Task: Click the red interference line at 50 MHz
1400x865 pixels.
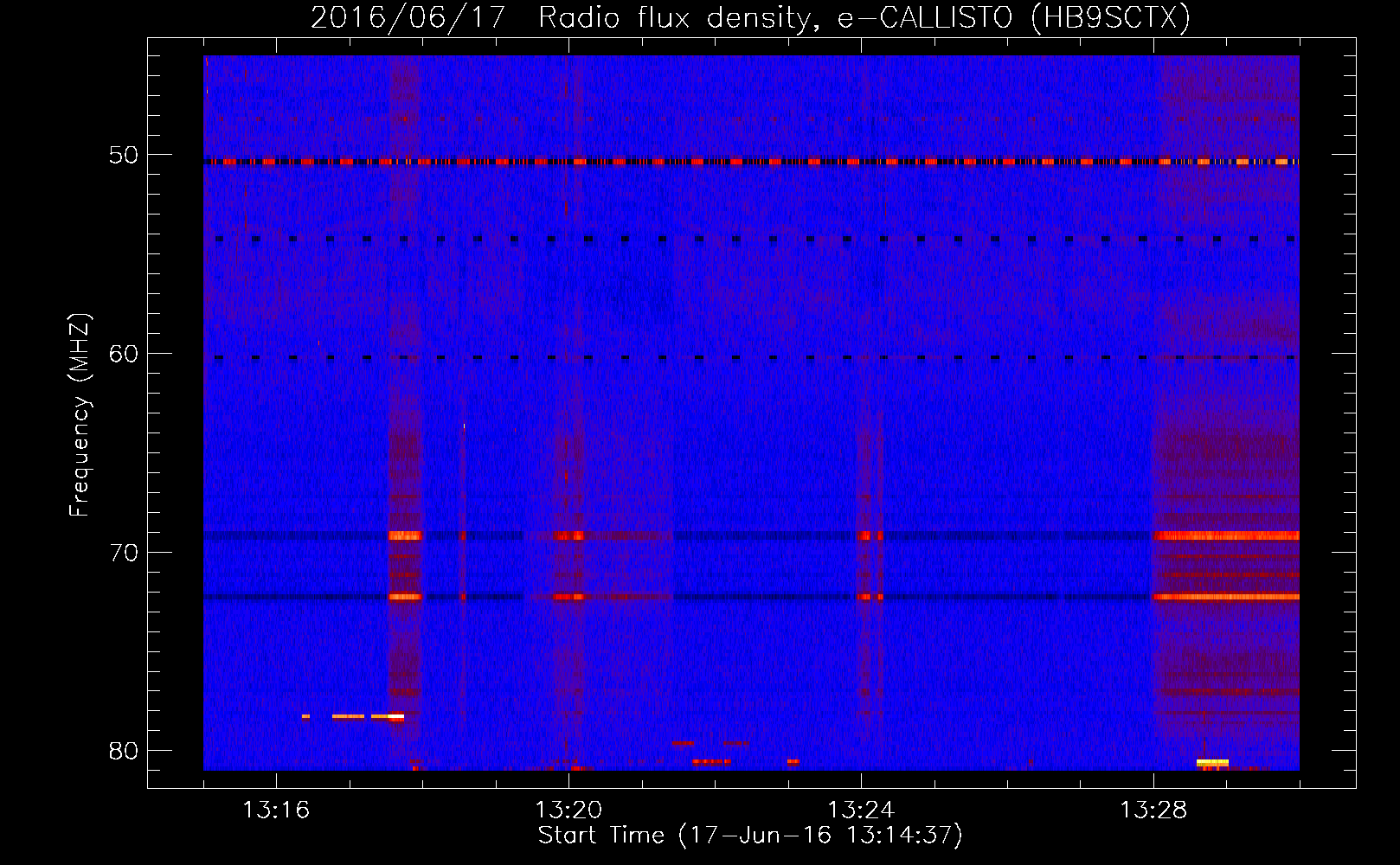Action: (751, 162)
